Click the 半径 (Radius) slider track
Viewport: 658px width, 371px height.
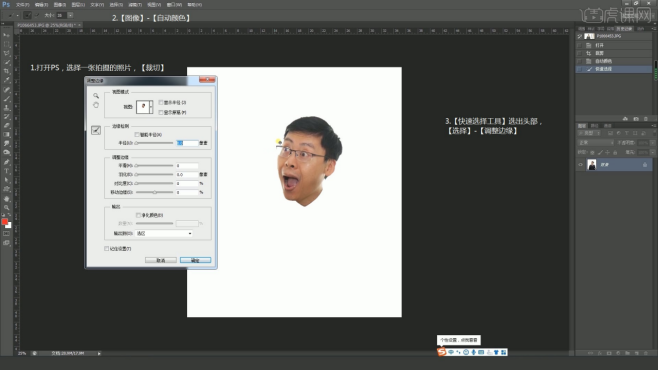(154, 143)
